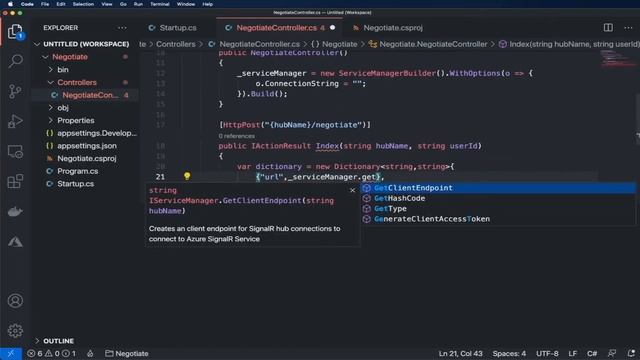Click Ln 21, Col 43 in status bar
640x360 pixels.
point(460,353)
